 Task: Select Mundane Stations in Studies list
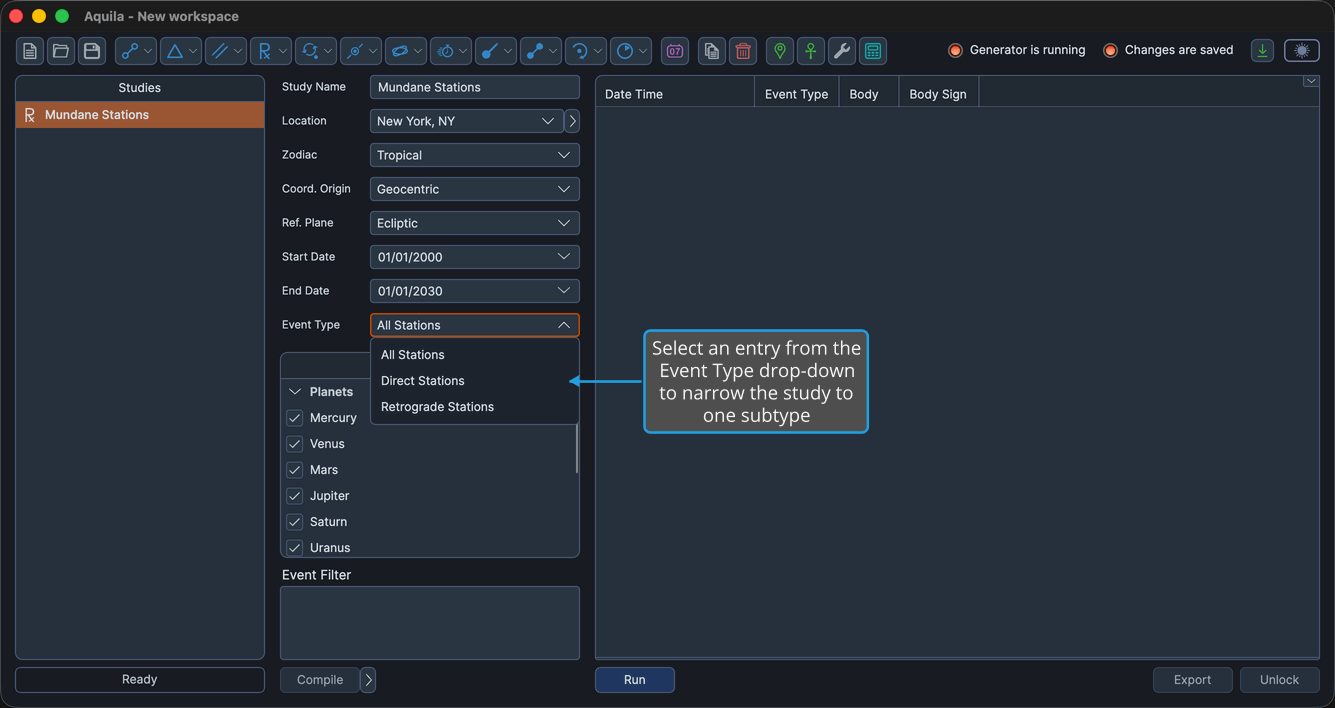coord(140,115)
